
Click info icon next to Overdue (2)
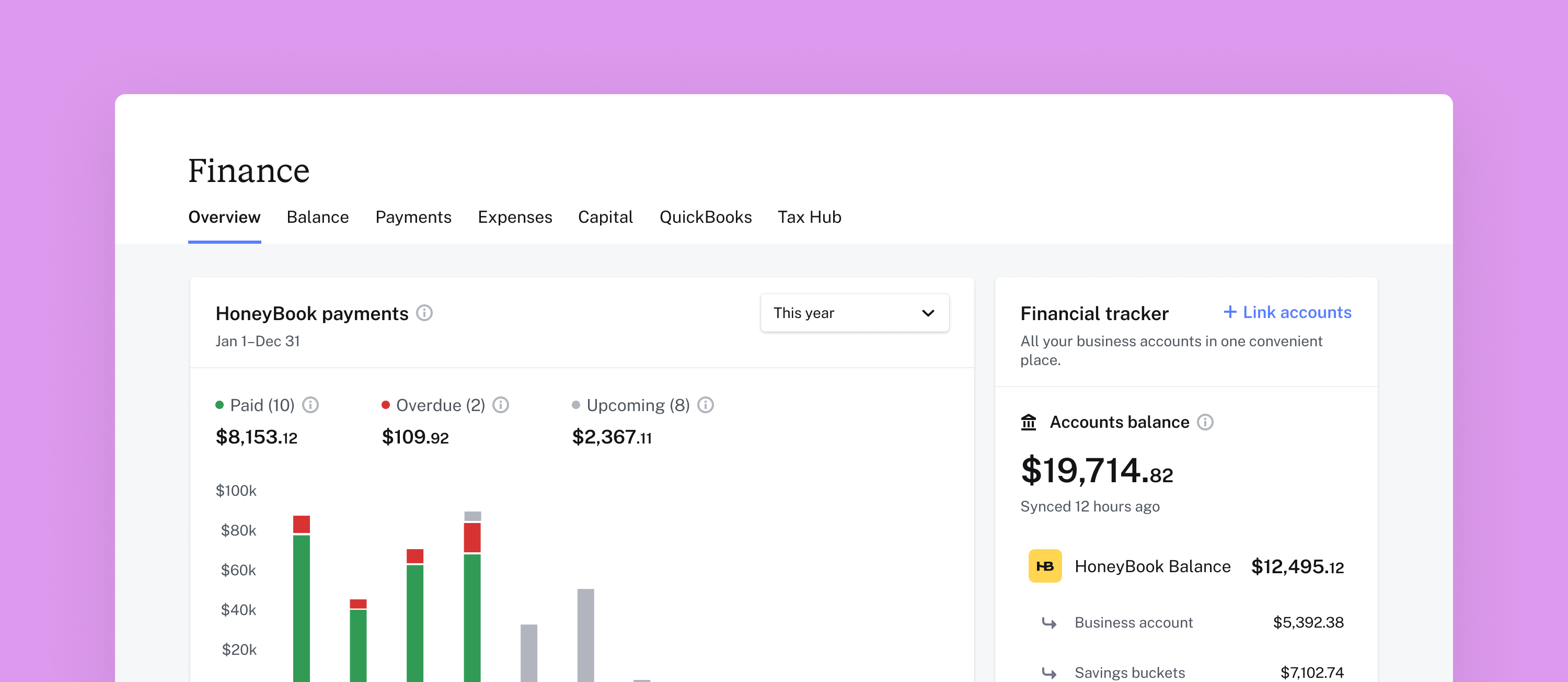tap(500, 405)
